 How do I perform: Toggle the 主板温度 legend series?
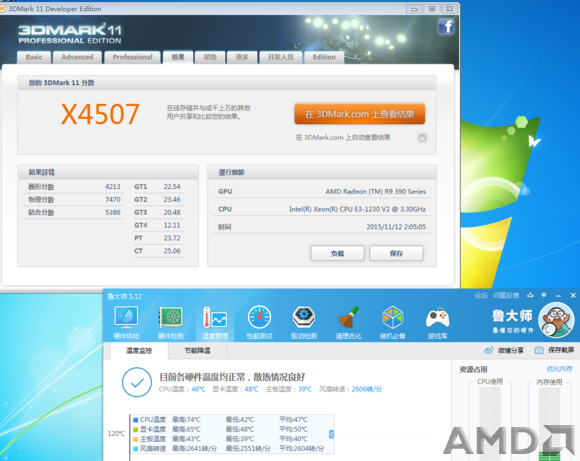[x=135, y=439]
